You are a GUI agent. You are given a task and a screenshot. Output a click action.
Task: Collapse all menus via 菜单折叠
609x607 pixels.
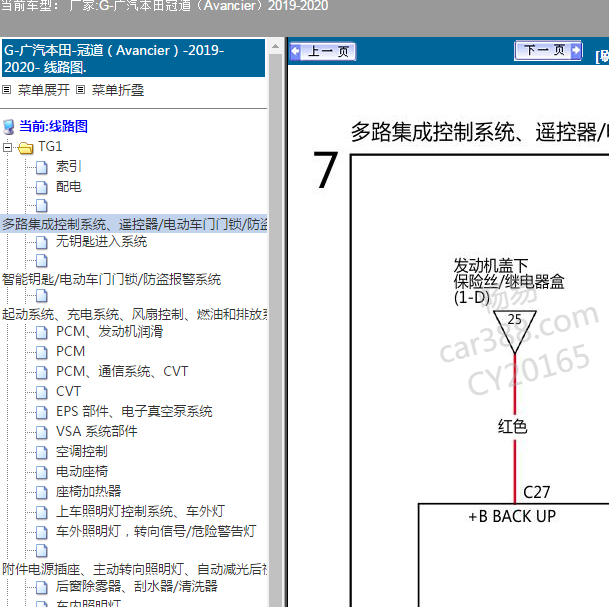pyautogui.click(x=118, y=90)
